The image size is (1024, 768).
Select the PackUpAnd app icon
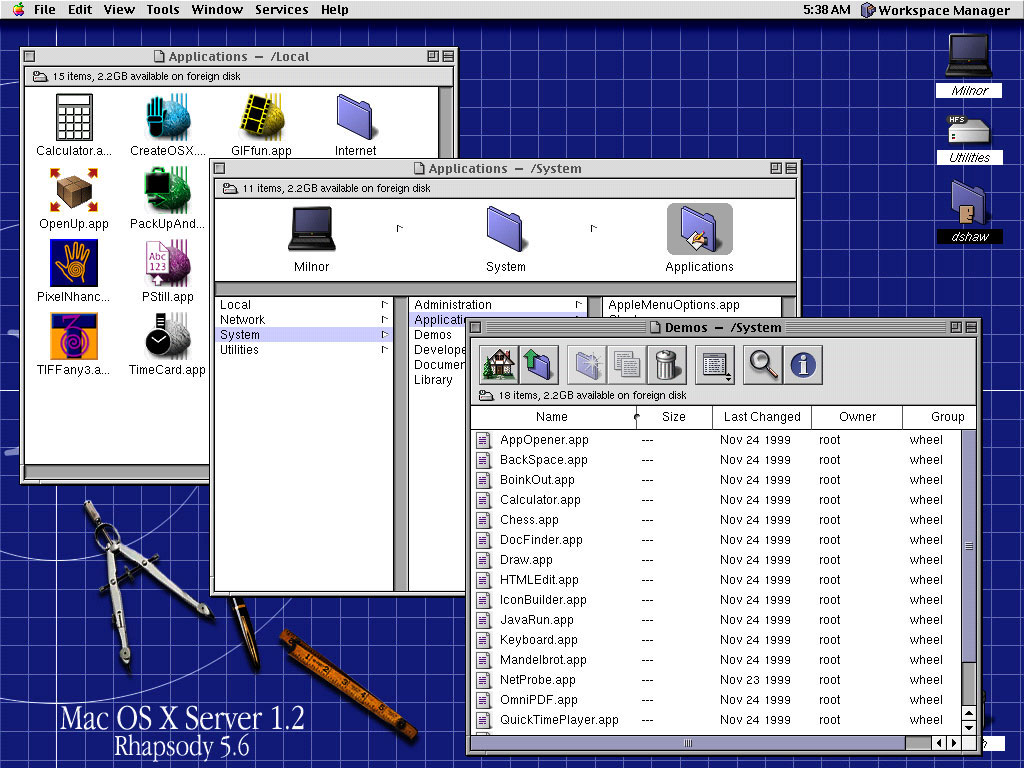point(167,190)
